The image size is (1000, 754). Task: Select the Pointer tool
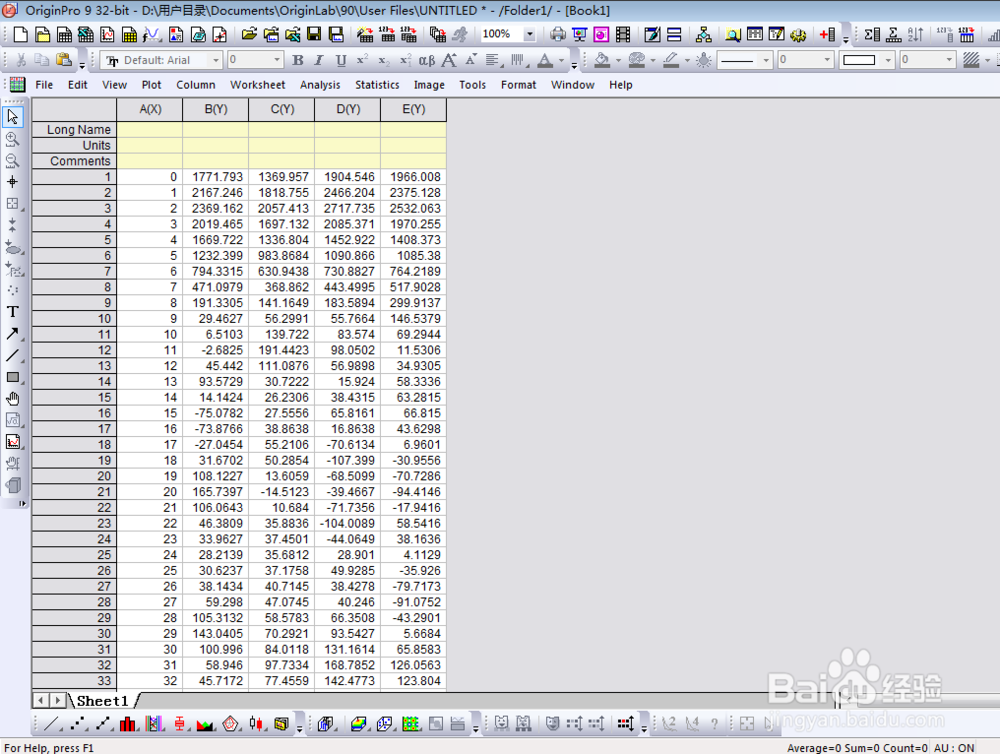click(13, 117)
